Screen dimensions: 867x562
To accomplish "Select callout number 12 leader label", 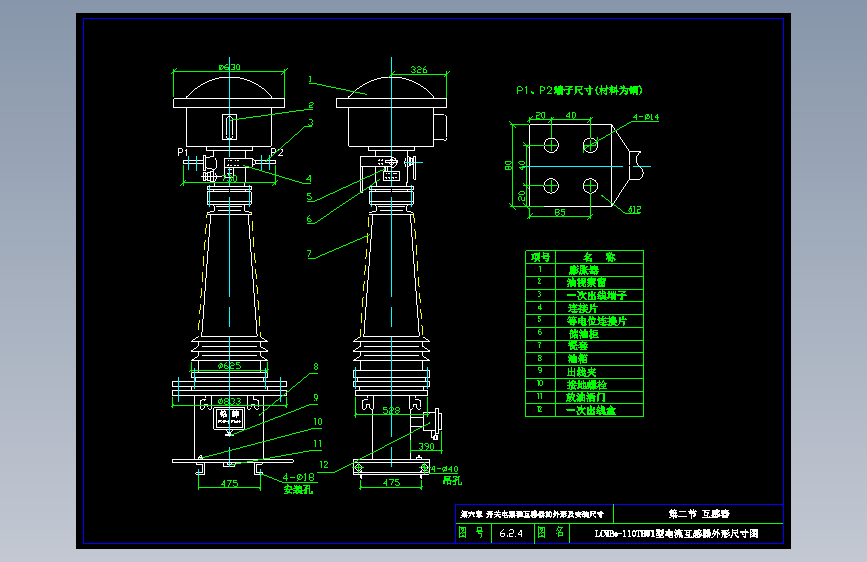I will pos(324,465).
